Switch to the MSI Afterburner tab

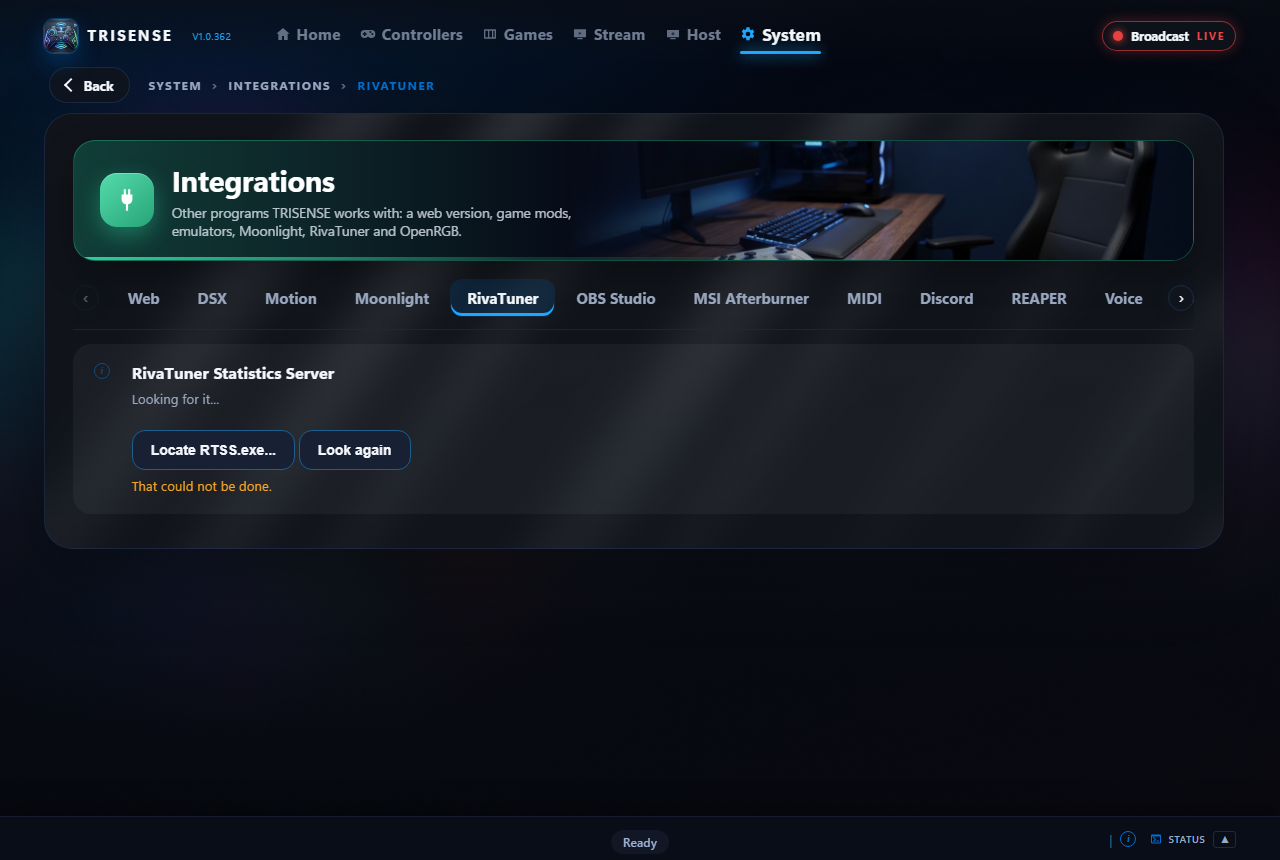click(751, 298)
